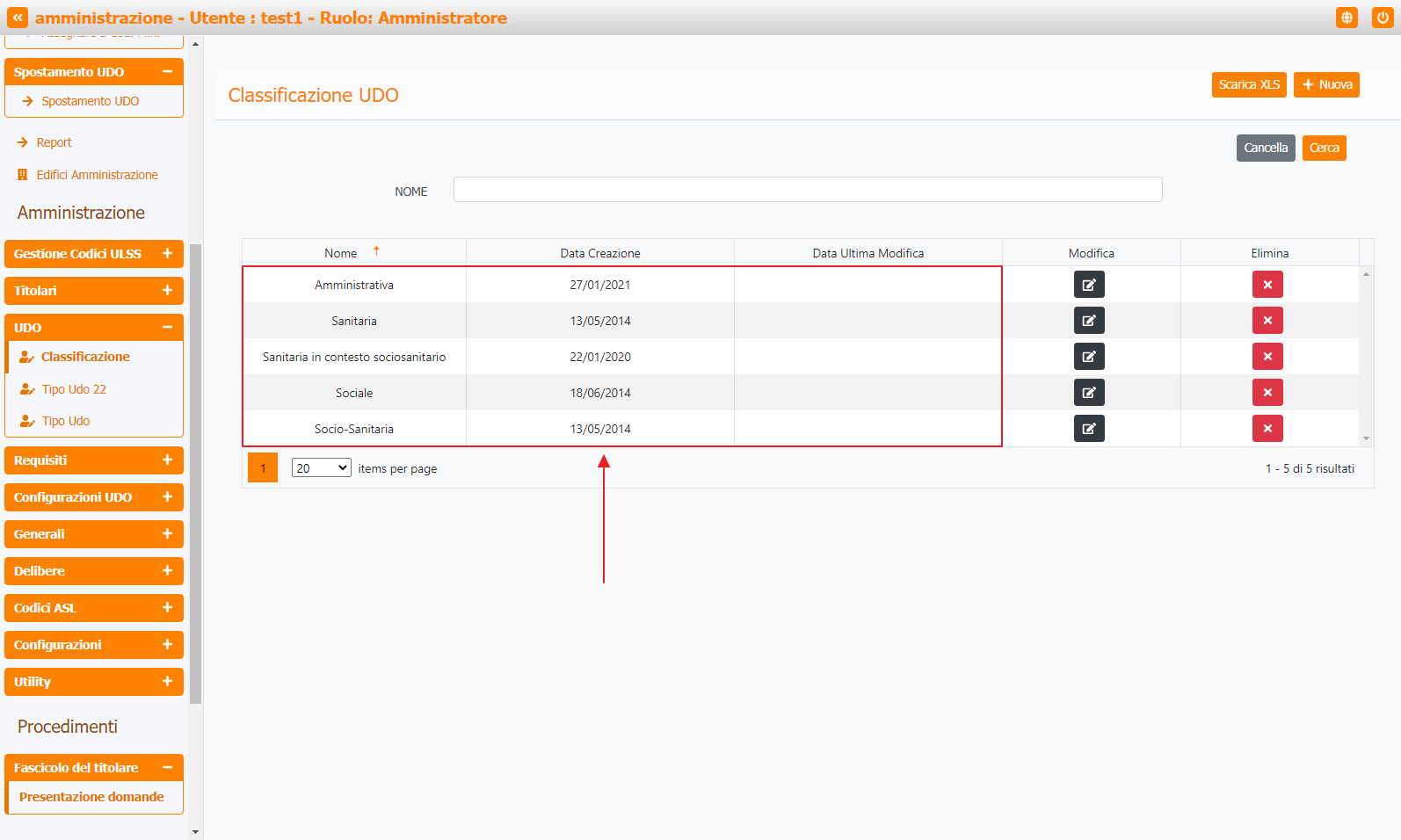Click the red delete icon for Socio-Sanitaria
1401x840 pixels.
(x=1267, y=429)
